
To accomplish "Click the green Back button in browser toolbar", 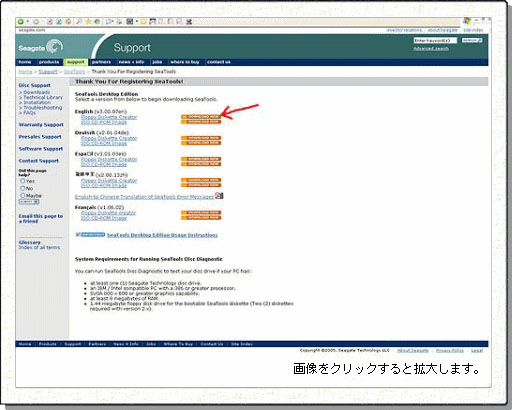I will (21, 22).
